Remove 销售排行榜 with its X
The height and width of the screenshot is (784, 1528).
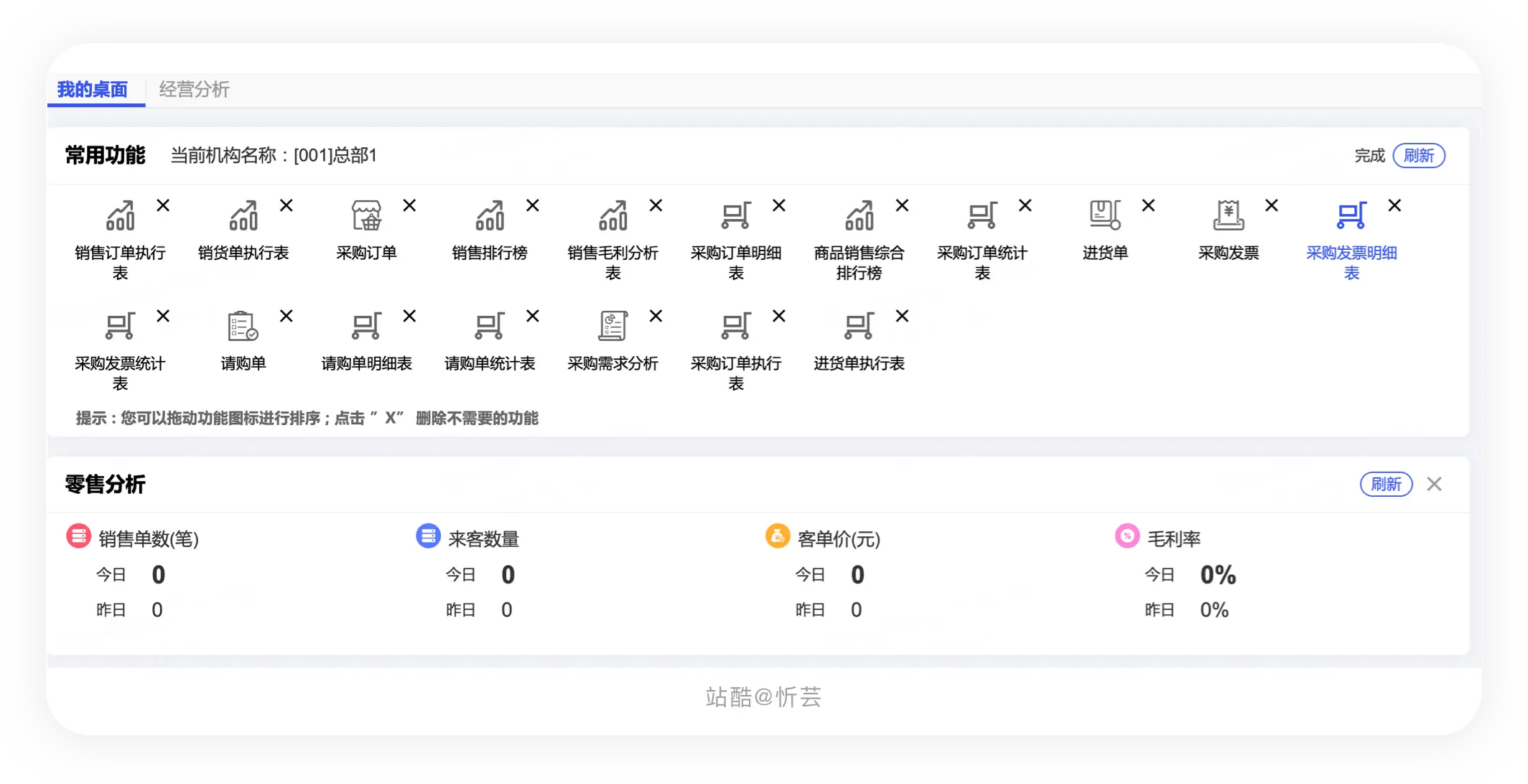click(x=533, y=205)
